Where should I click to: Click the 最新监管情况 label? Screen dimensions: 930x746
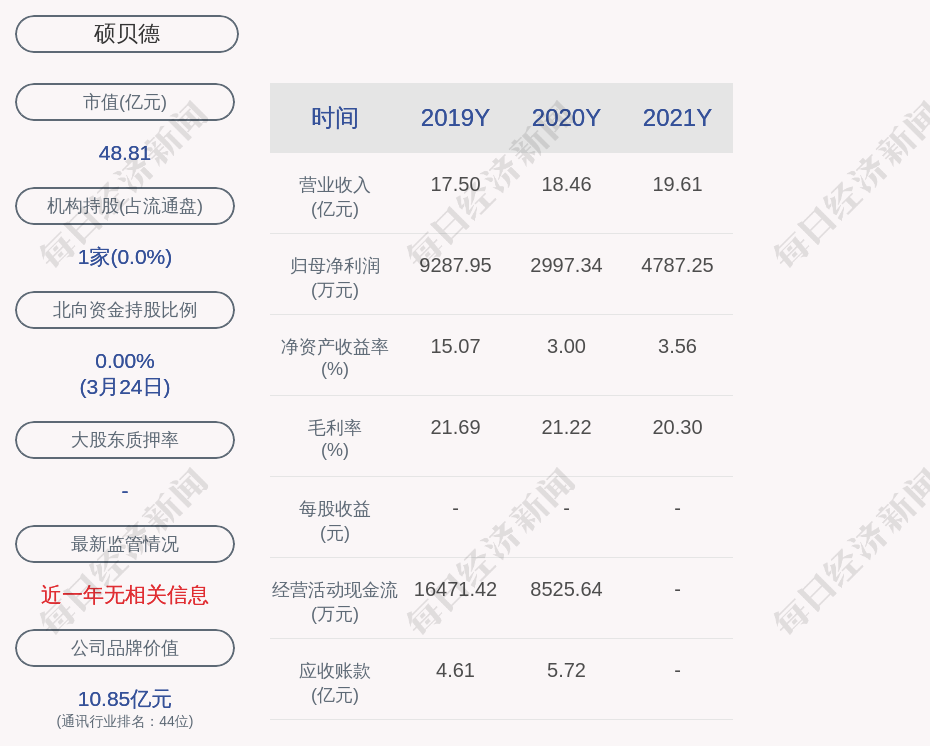[125, 544]
